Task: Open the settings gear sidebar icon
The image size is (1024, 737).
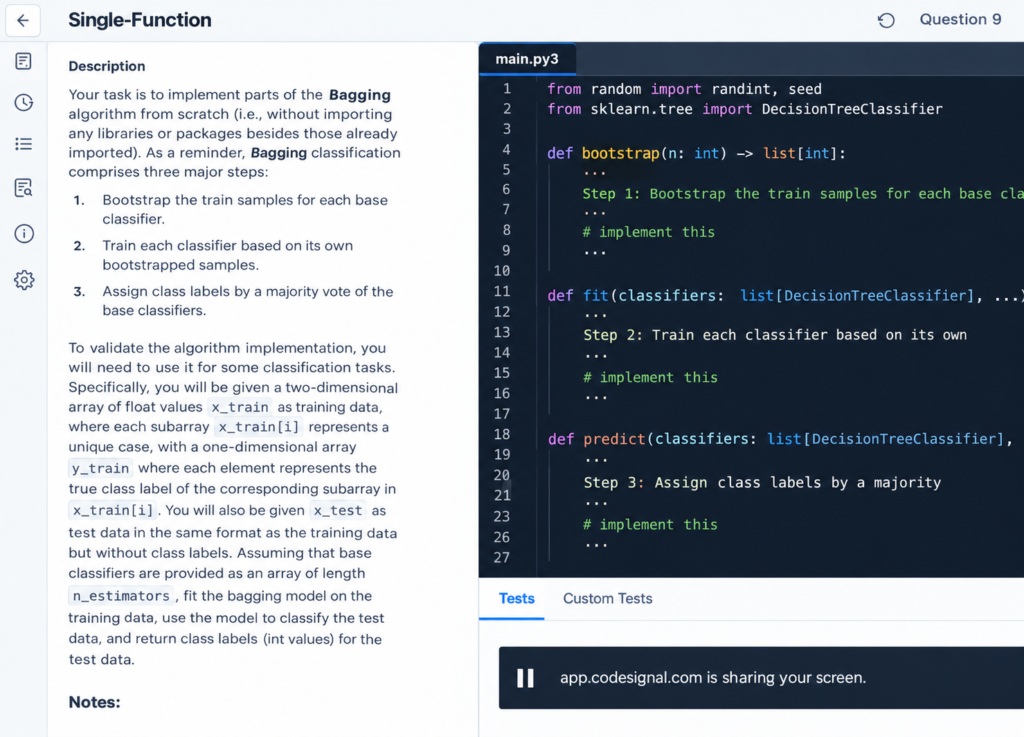Action: click(x=24, y=280)
